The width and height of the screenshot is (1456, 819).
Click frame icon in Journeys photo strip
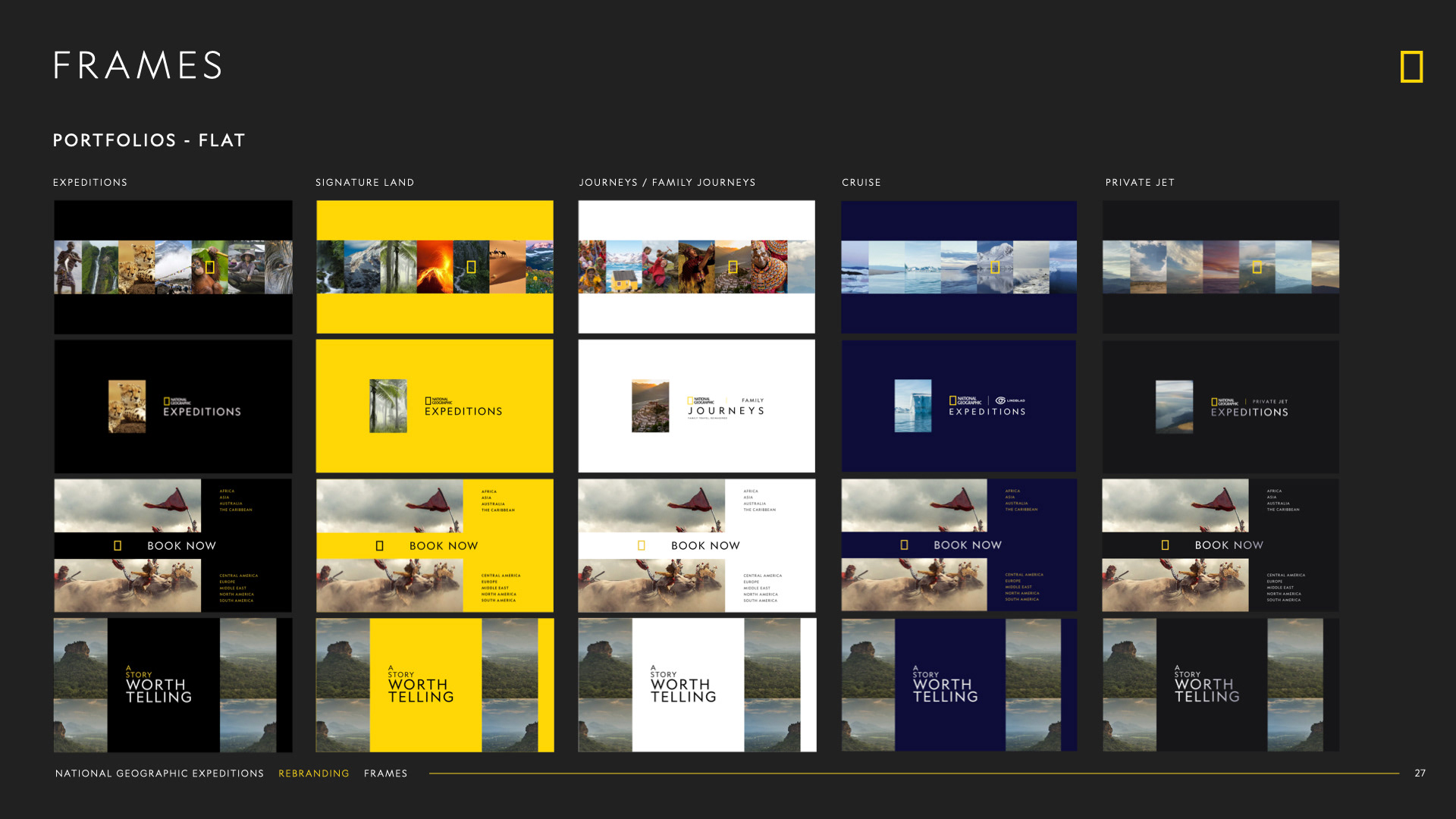click(733, 267)
